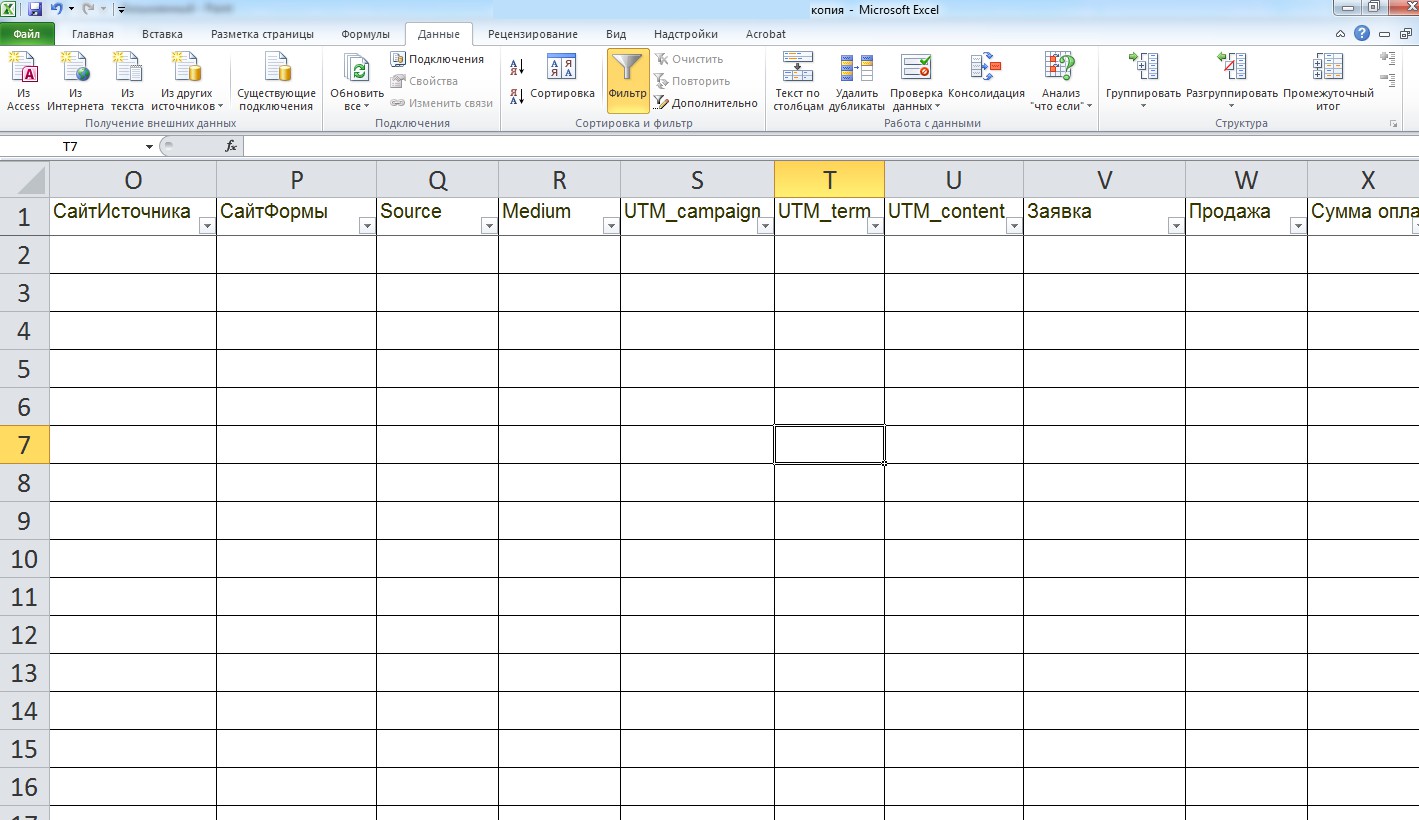Screen dimensions: 1419x820
Task: Click Refresh All (Обновить все)
Action: (x=357, y=82)
